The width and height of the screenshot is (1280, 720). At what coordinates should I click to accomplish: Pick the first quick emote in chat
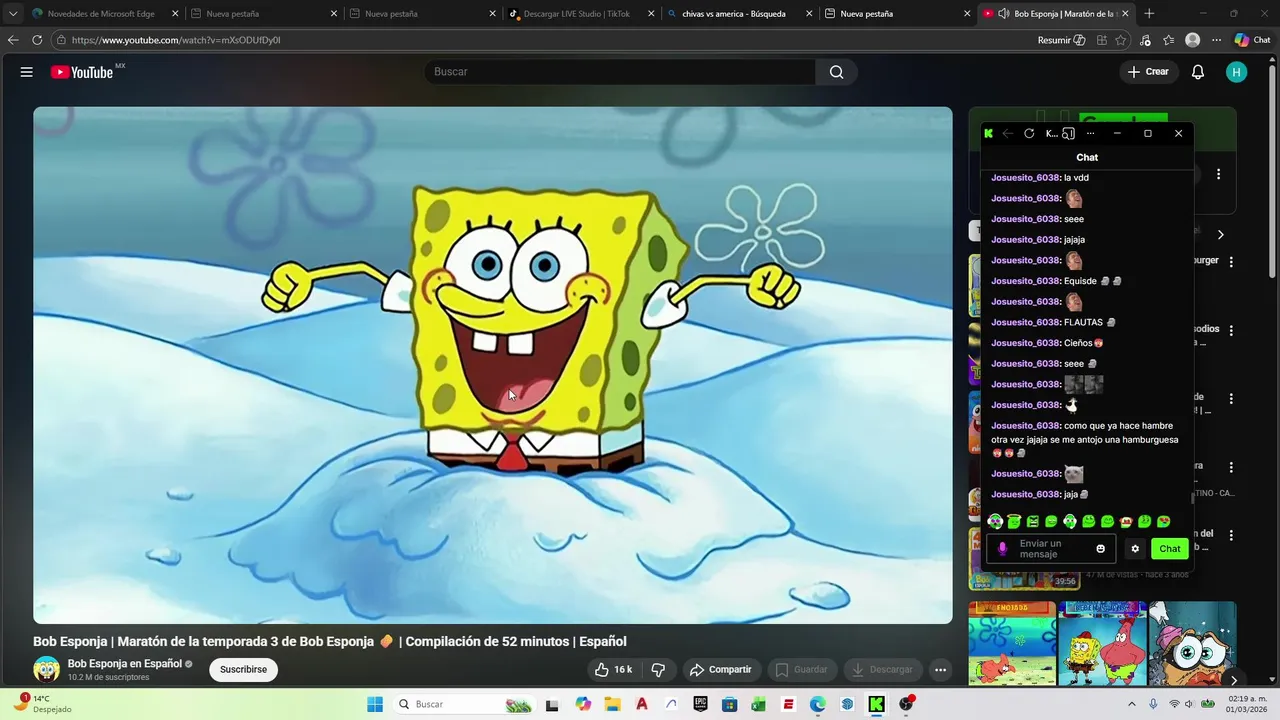[995, 521]
